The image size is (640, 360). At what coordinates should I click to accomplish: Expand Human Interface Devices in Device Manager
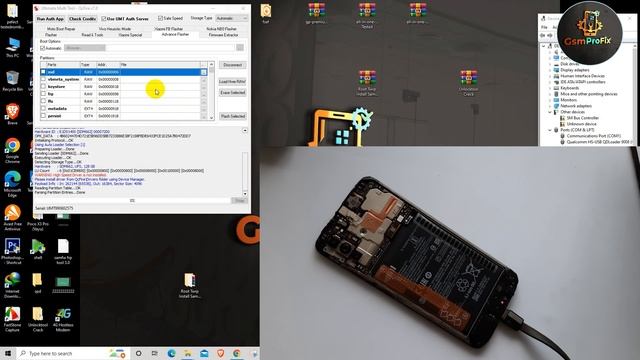(x=550, y=76)
